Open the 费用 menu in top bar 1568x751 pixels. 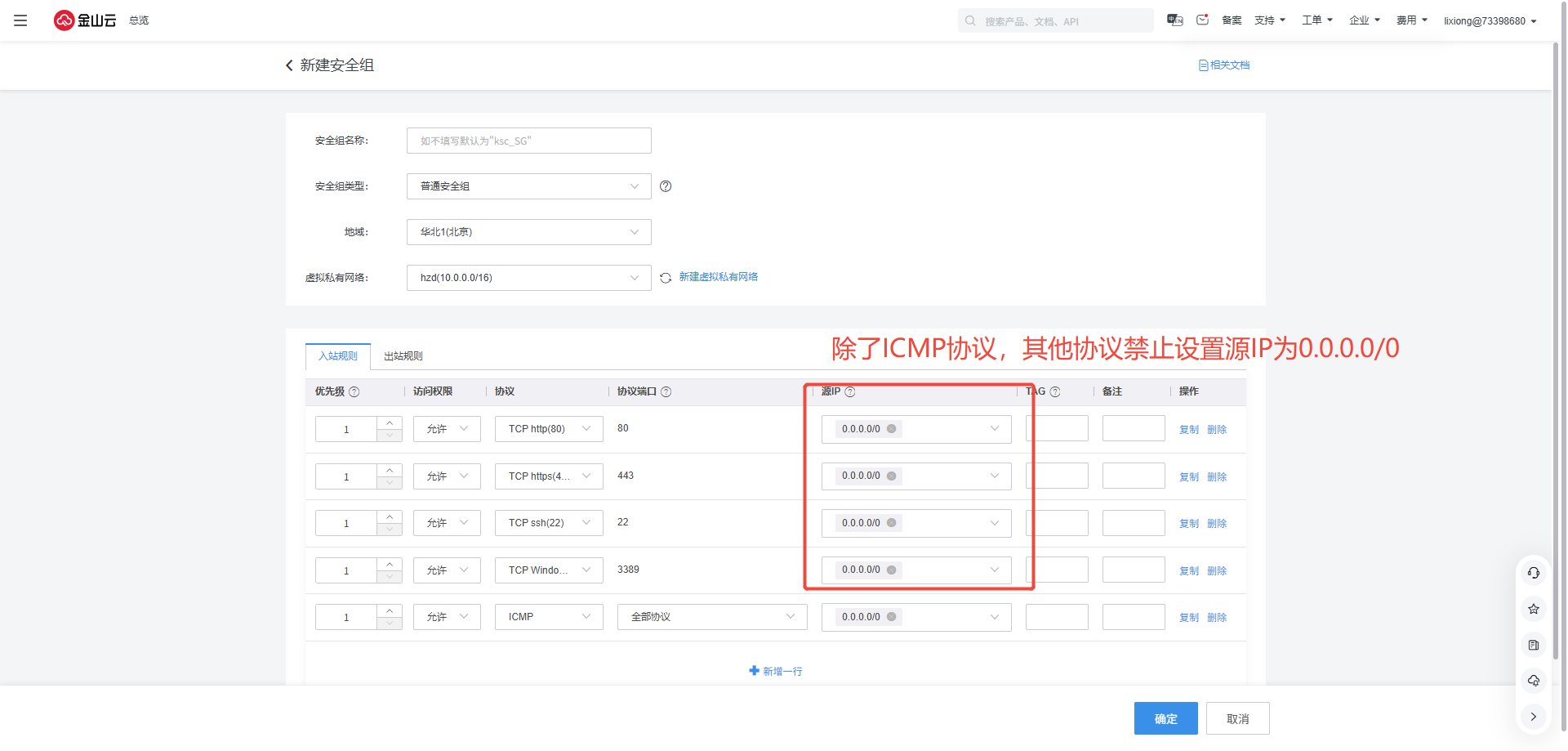1411,20
